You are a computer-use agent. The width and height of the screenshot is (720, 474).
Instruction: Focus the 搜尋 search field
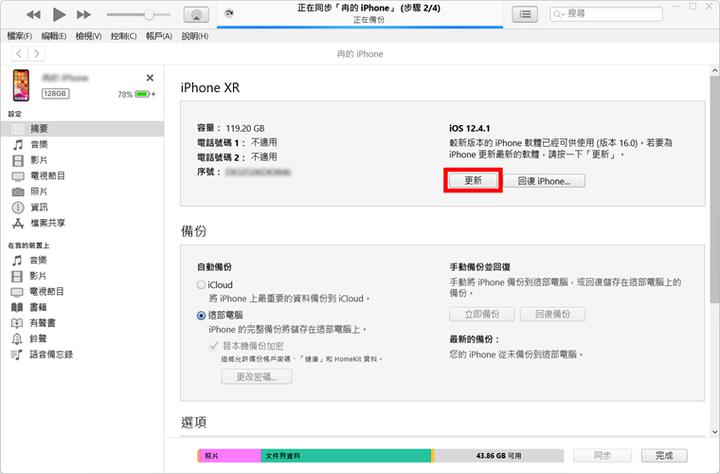606,14
